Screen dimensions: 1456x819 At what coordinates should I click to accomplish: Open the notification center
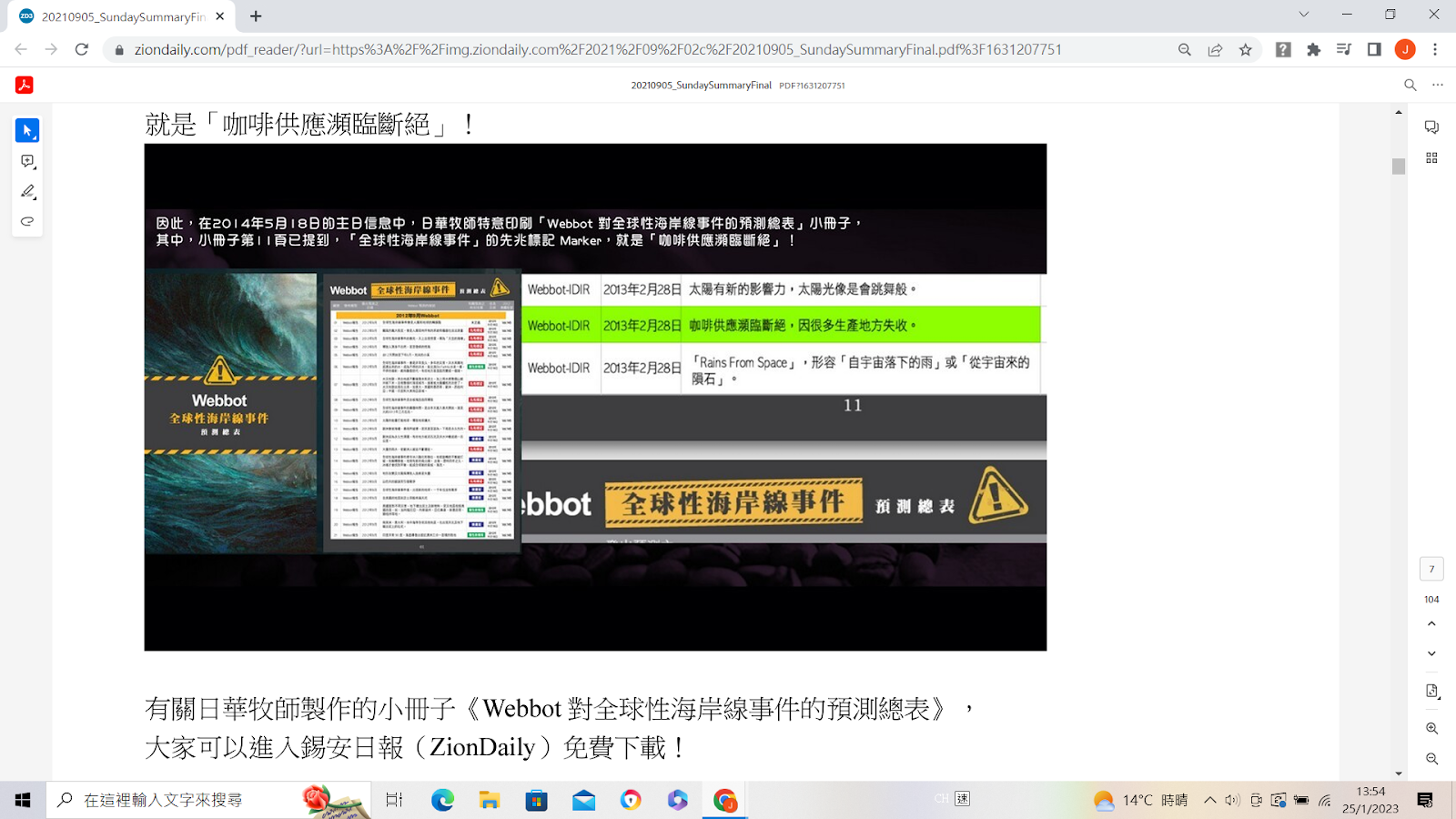point(1425,800)
